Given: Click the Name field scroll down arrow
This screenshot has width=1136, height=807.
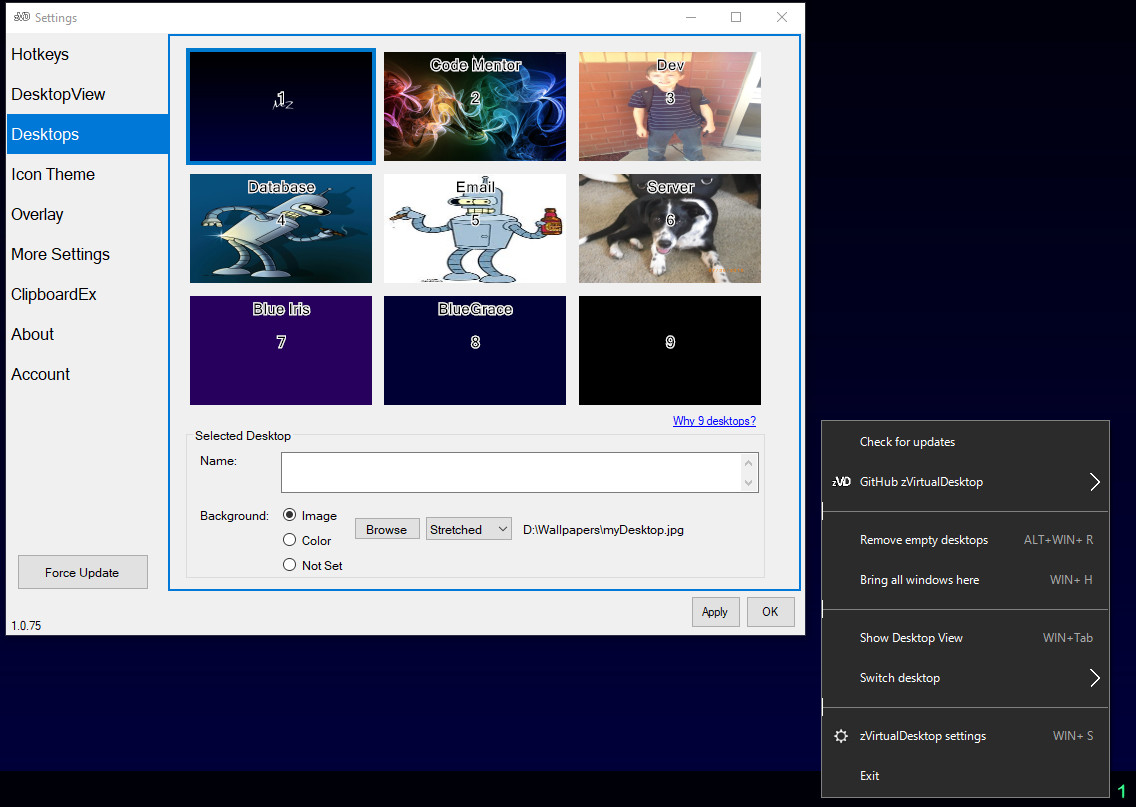Looking at the screenshot, I should click(x=748, y=482).
